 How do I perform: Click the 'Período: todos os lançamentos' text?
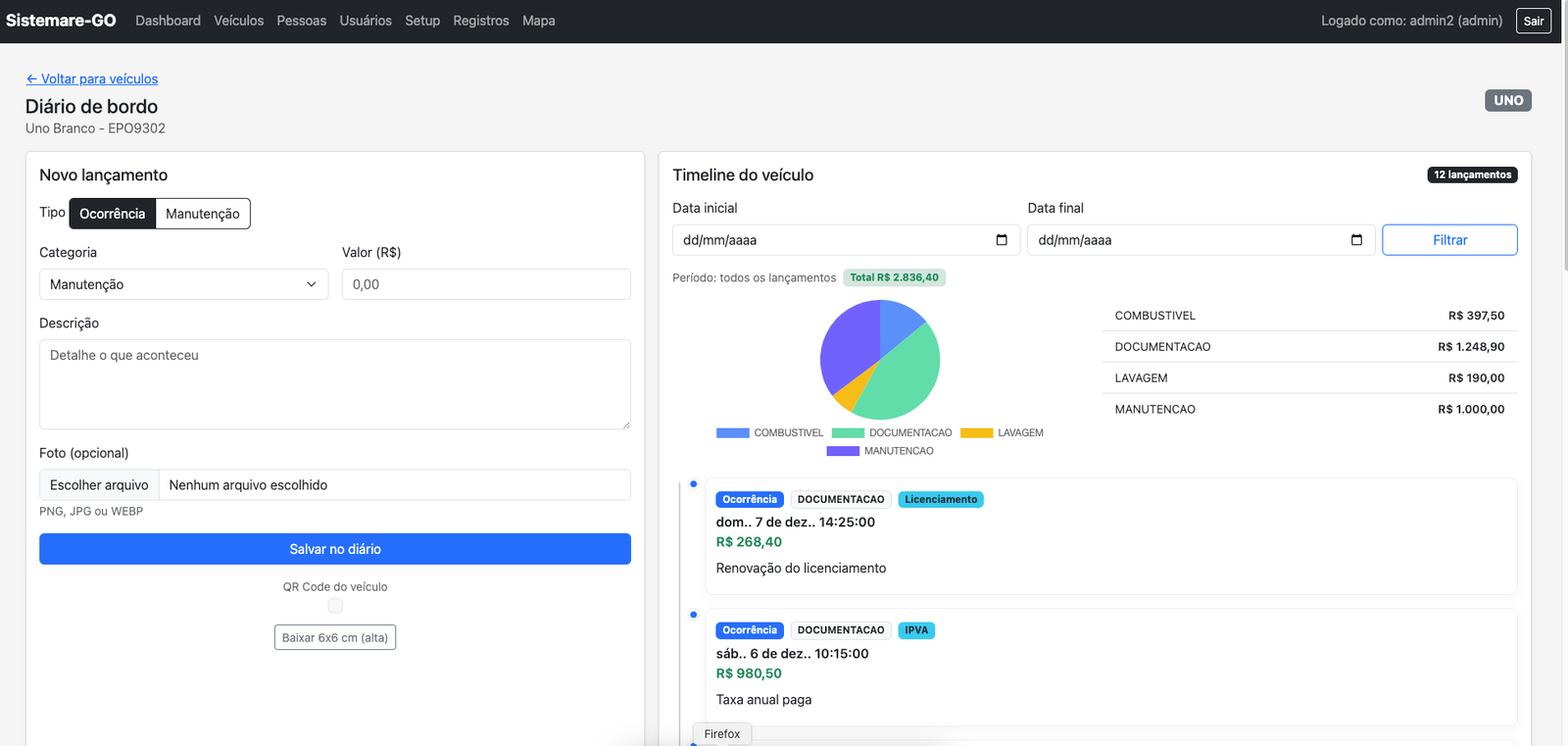pyautogui.click(x=754, y=278)
